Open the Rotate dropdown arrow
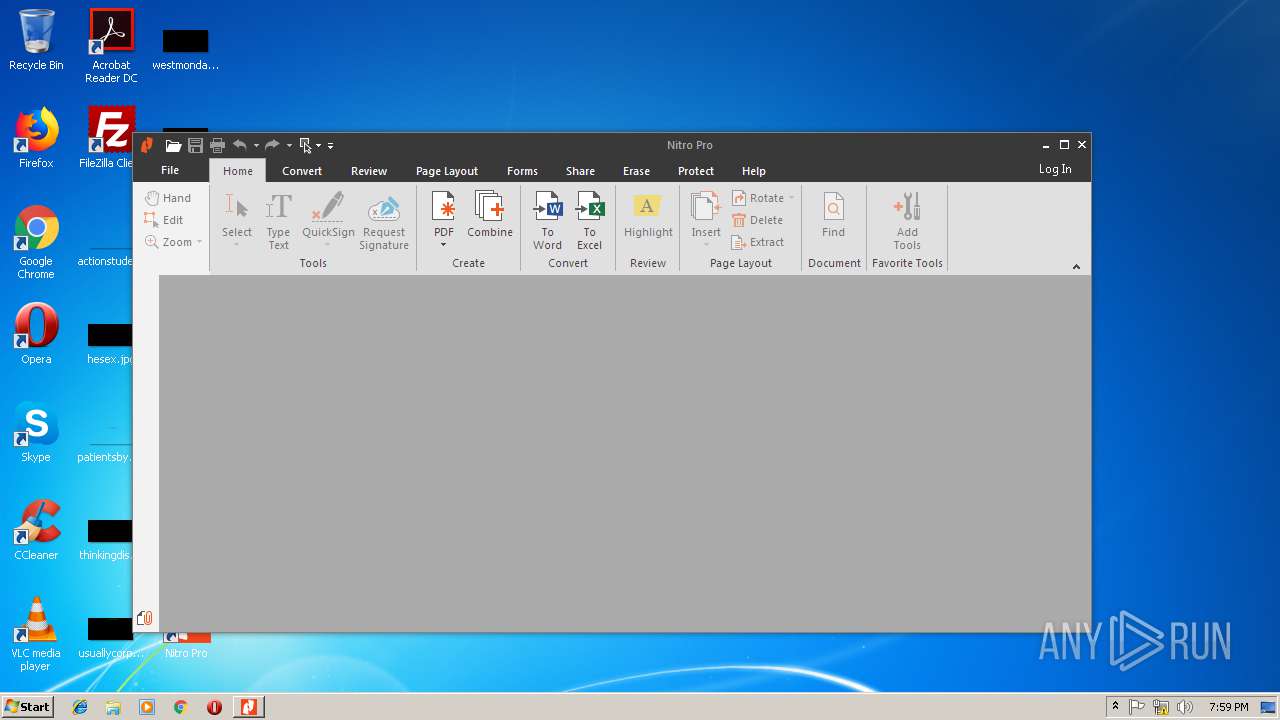1280x720 pixels. pyautogui.click(x=792, y=198)
